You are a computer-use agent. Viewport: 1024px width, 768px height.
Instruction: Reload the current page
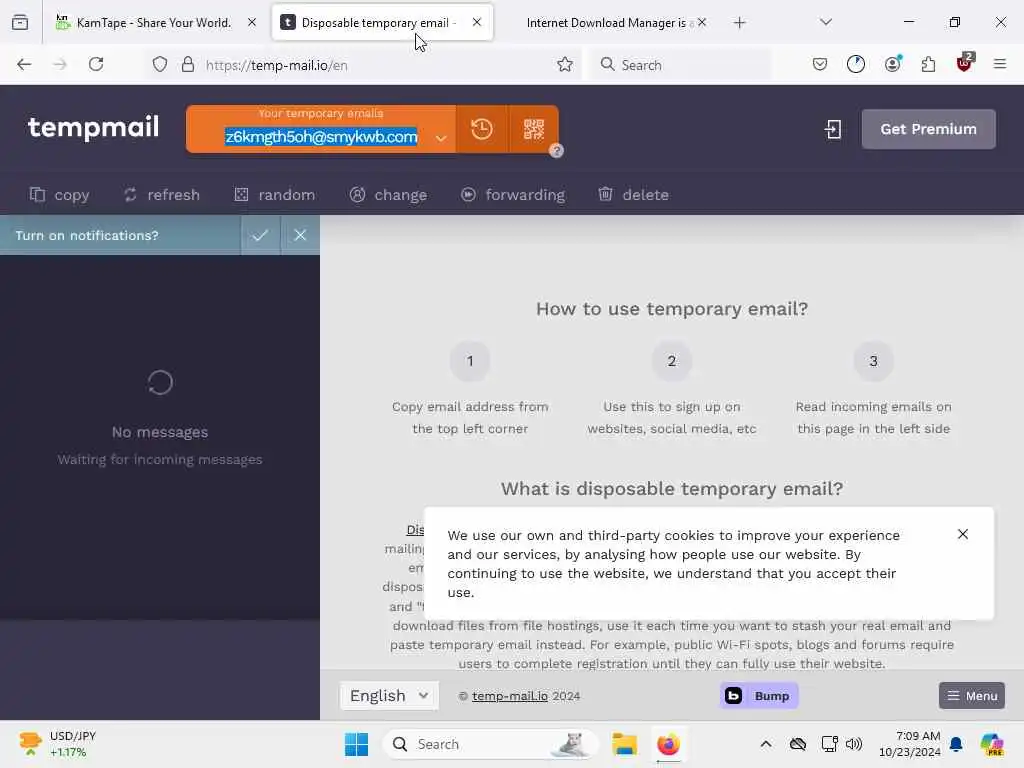[x=96, y=64]
